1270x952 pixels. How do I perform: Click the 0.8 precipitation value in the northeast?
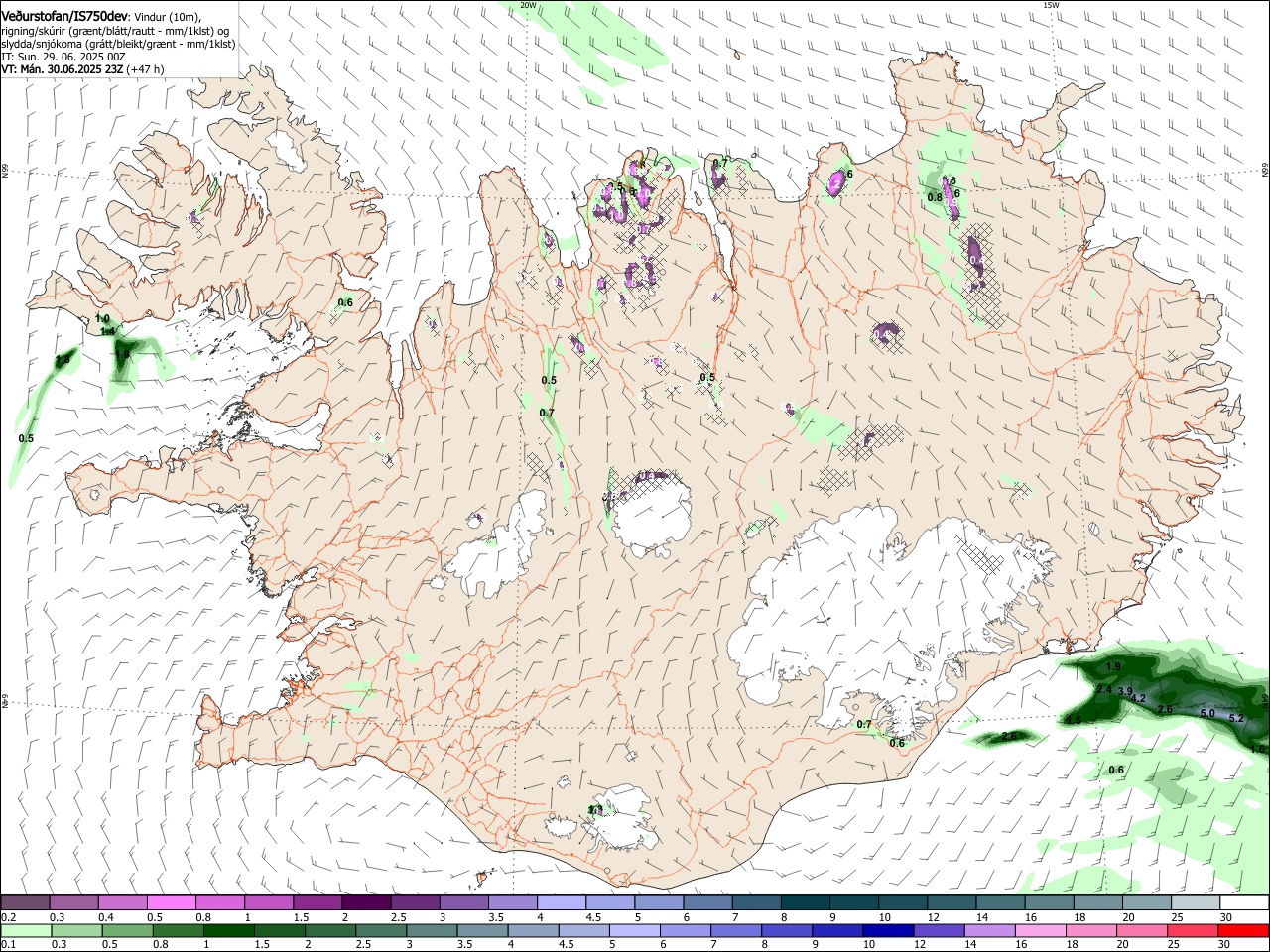click(935, 198)
